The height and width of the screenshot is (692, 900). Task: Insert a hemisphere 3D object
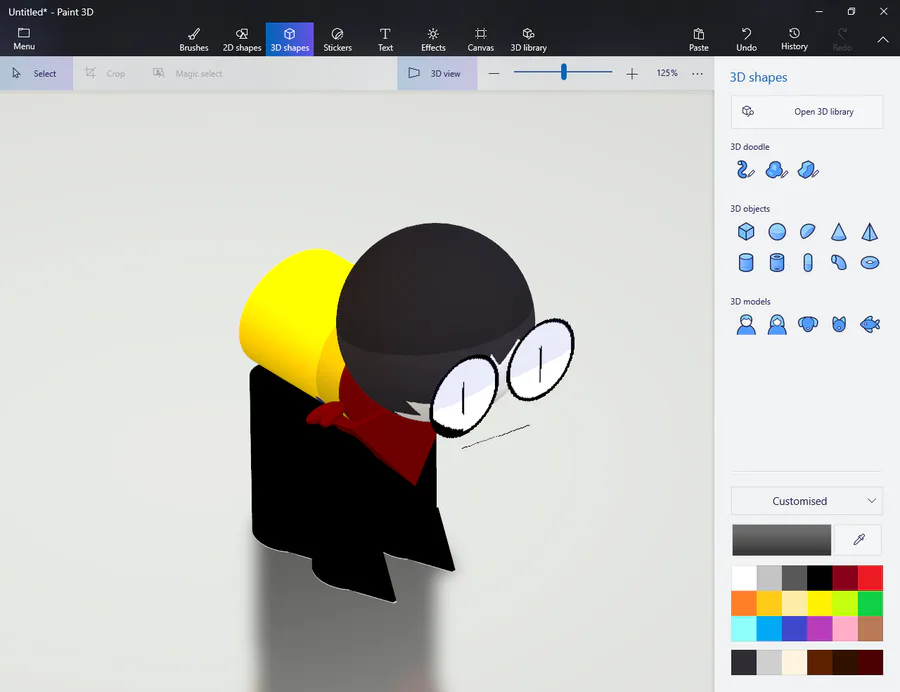808,232
